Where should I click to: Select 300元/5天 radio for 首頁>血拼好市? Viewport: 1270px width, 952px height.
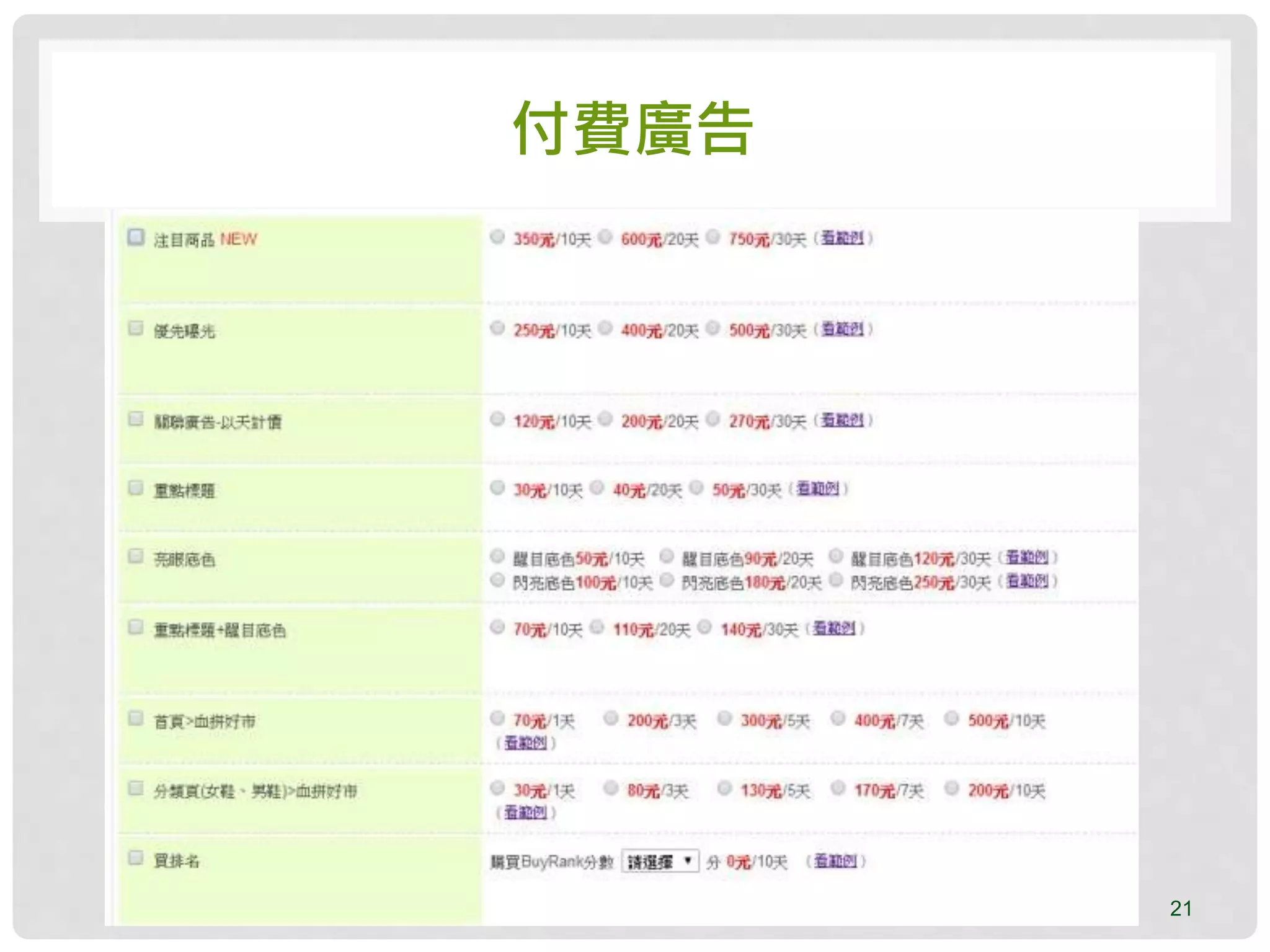(x=724, y=718)
